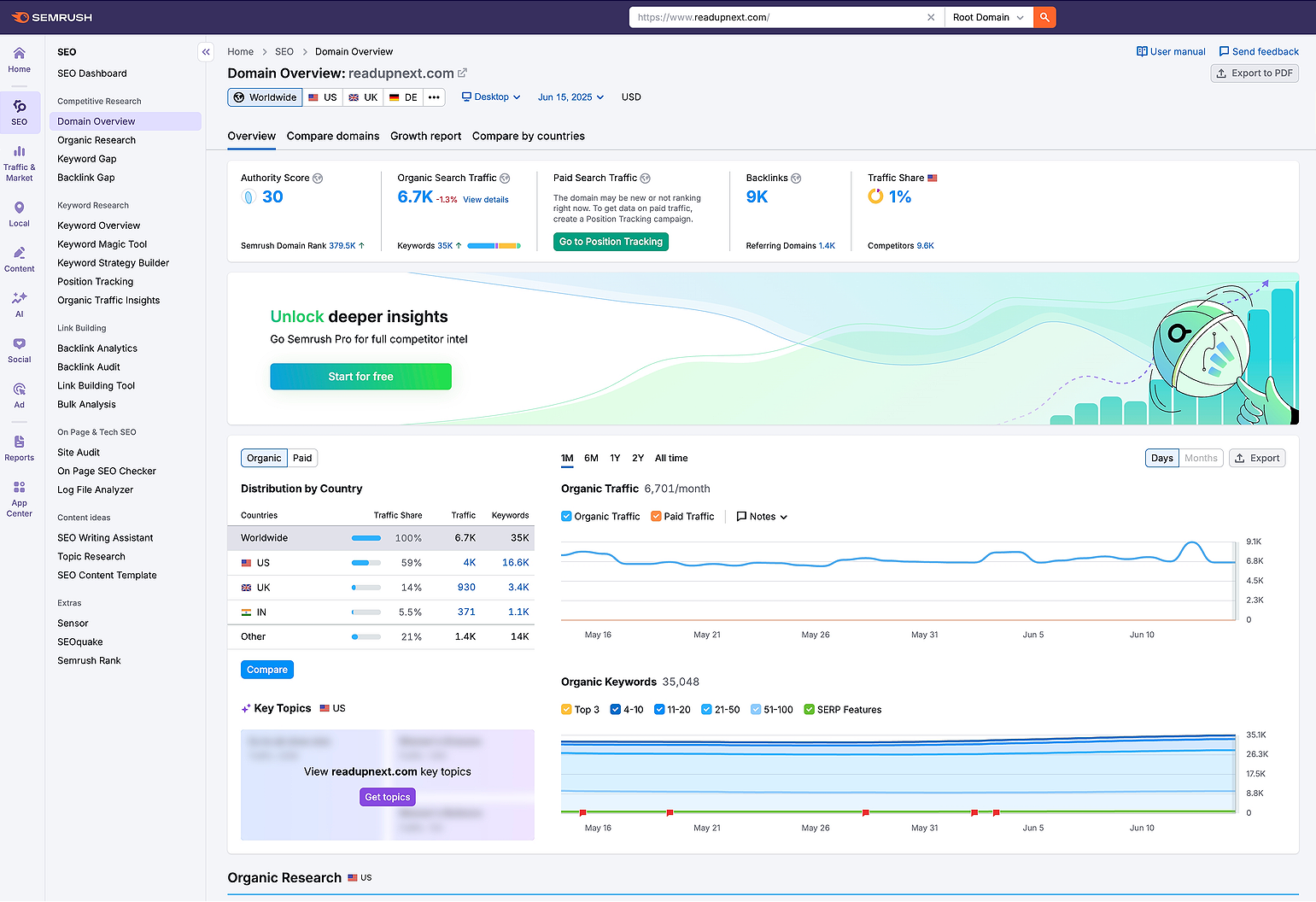Open Jun 15, 2025 date dropdown
This screenshot has height=902, width=1316.
point(570,97)
